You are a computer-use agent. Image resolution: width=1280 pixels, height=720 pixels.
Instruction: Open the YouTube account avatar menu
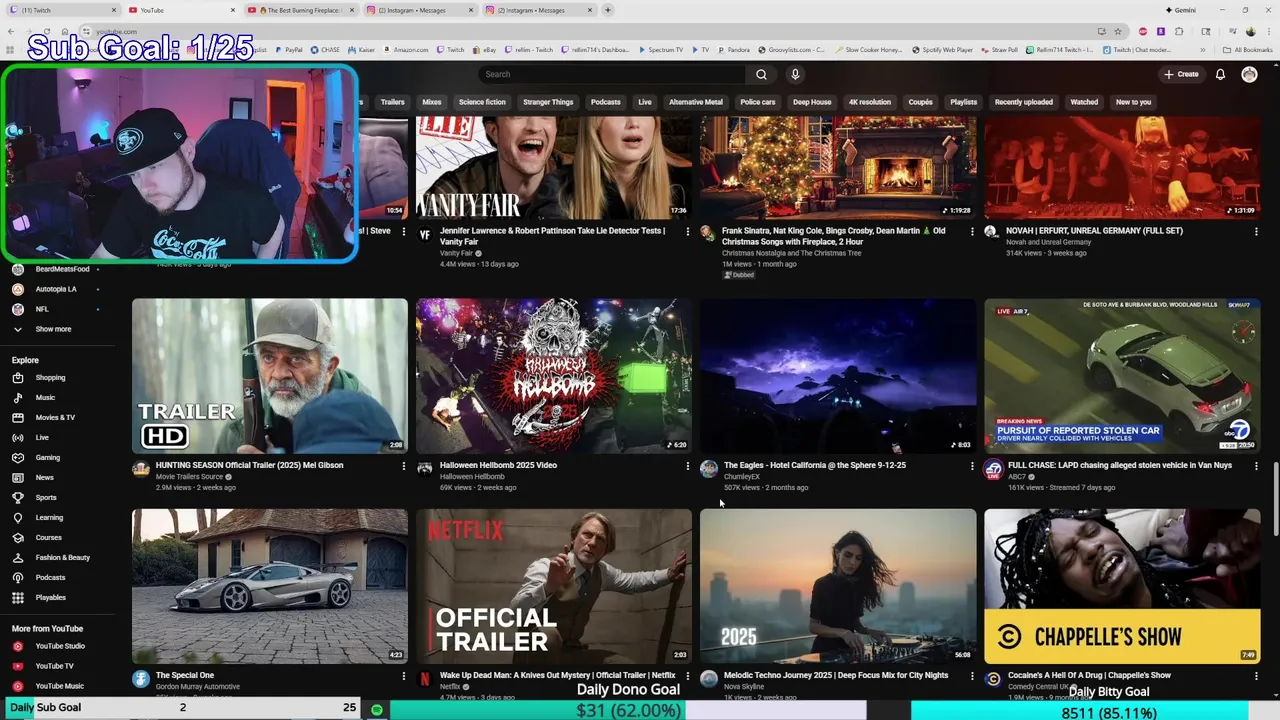coord(1249,74)
